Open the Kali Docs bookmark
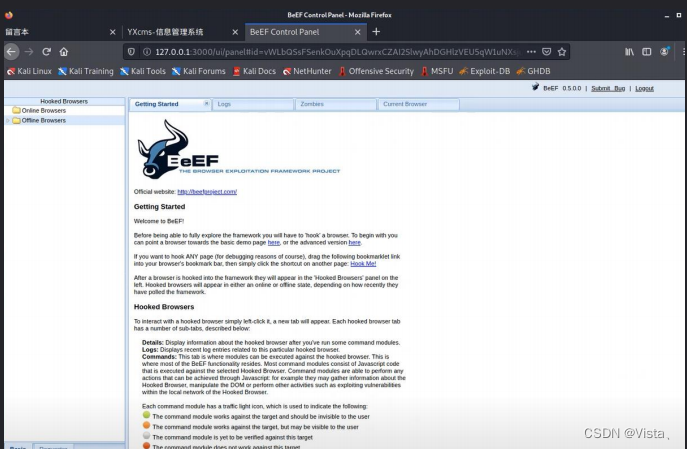The height and width of the screenshot is (449, 687). pos(254,71)
